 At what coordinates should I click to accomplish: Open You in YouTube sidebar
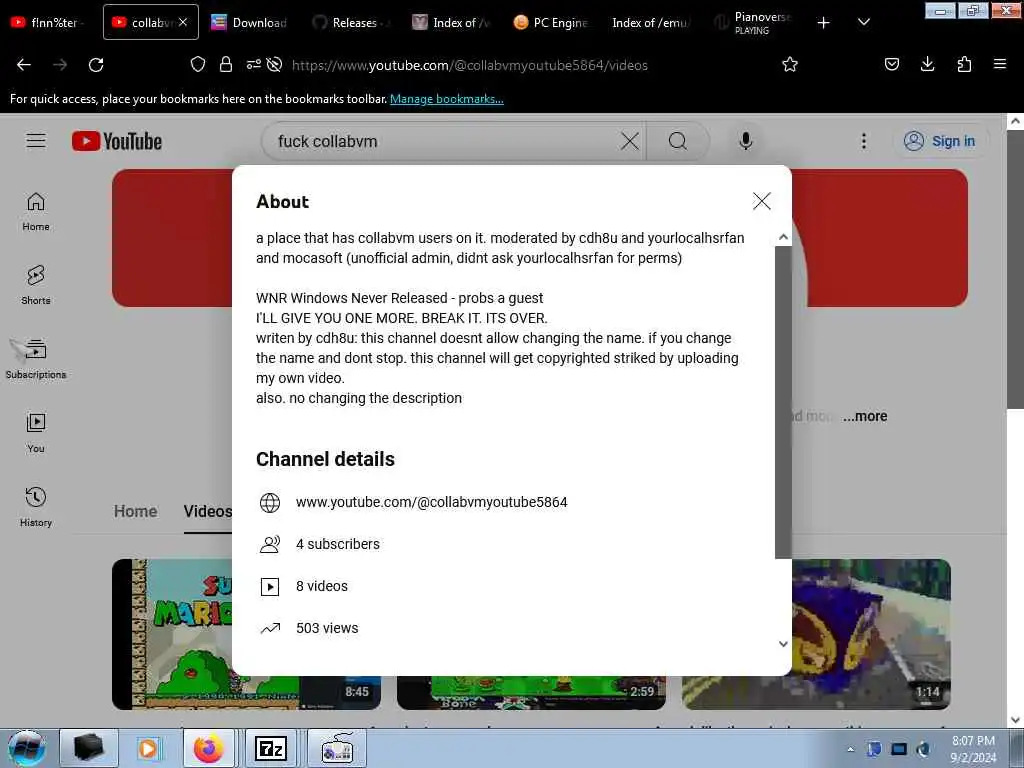click(x=36, y=433)
